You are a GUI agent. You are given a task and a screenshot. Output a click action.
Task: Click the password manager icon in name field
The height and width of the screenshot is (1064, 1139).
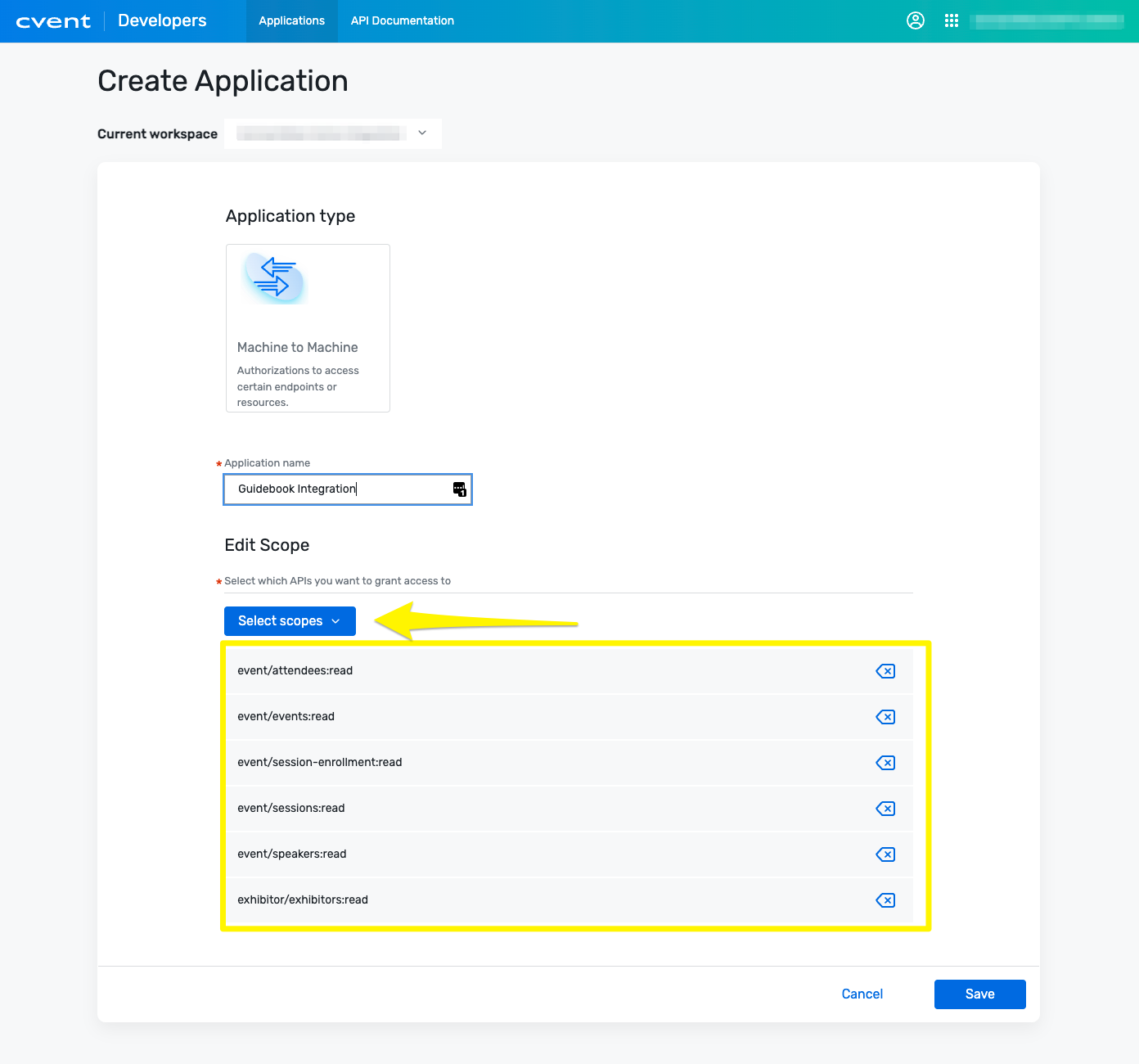point(460,489)
